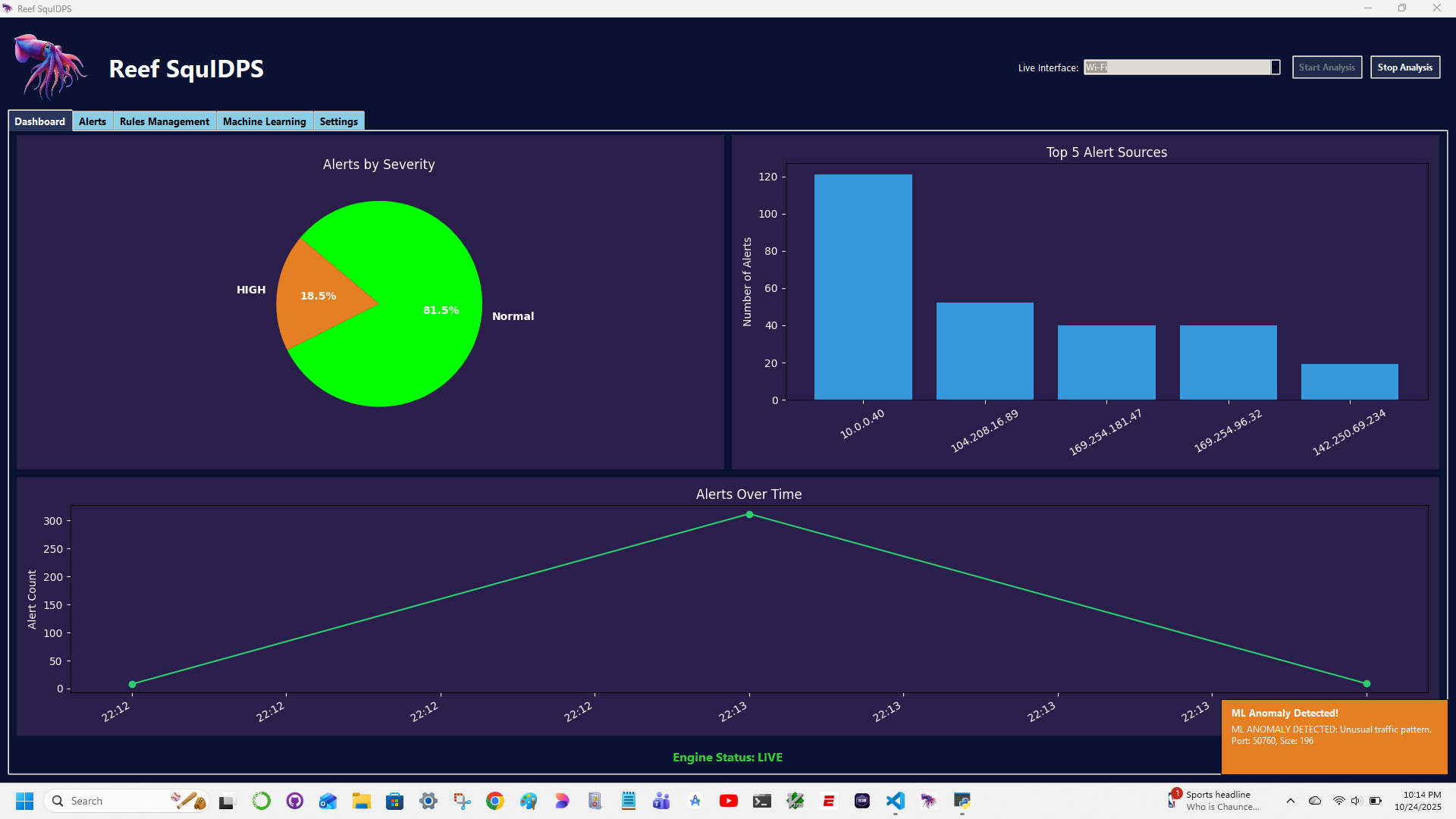
Task: Click the Start Analysis button
Action: (x=1326, y=67)
